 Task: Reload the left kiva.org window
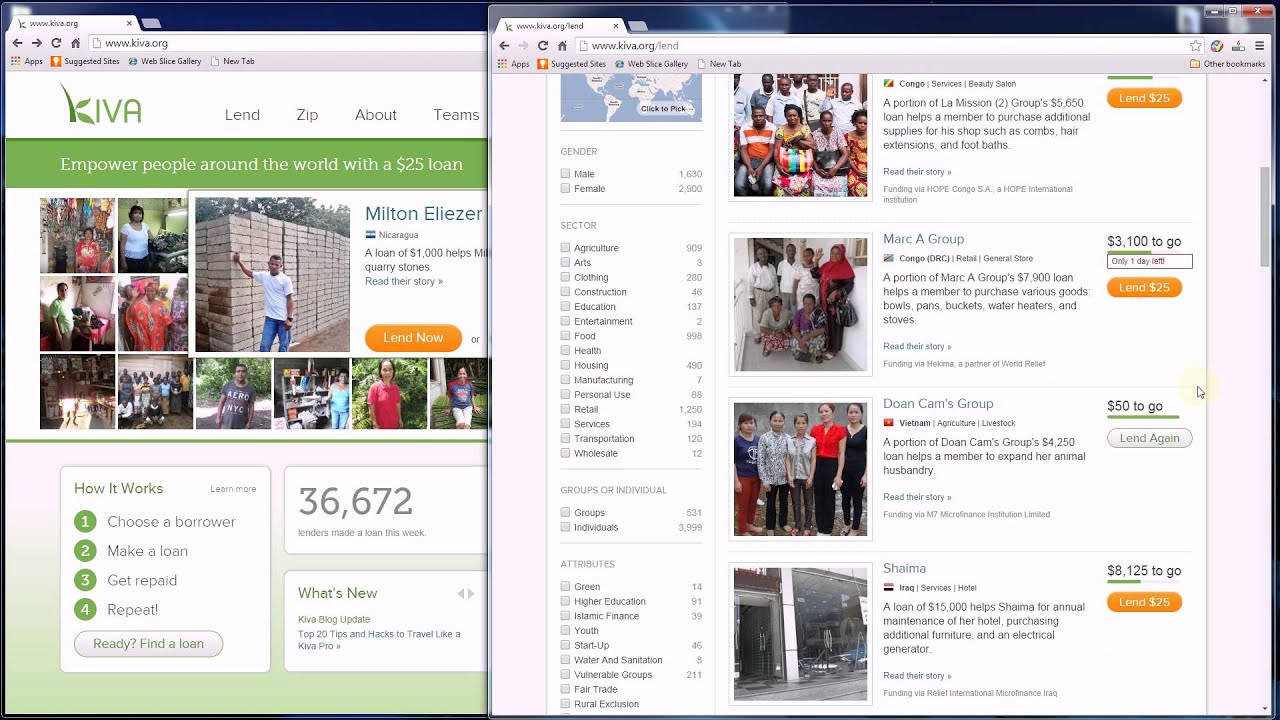56,43
